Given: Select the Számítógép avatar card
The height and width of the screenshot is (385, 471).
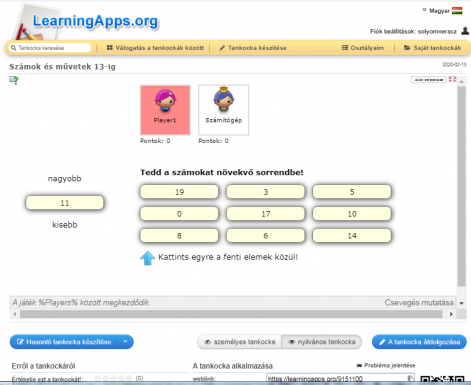Looking at the screenshot, I should (x=224, y=110).
